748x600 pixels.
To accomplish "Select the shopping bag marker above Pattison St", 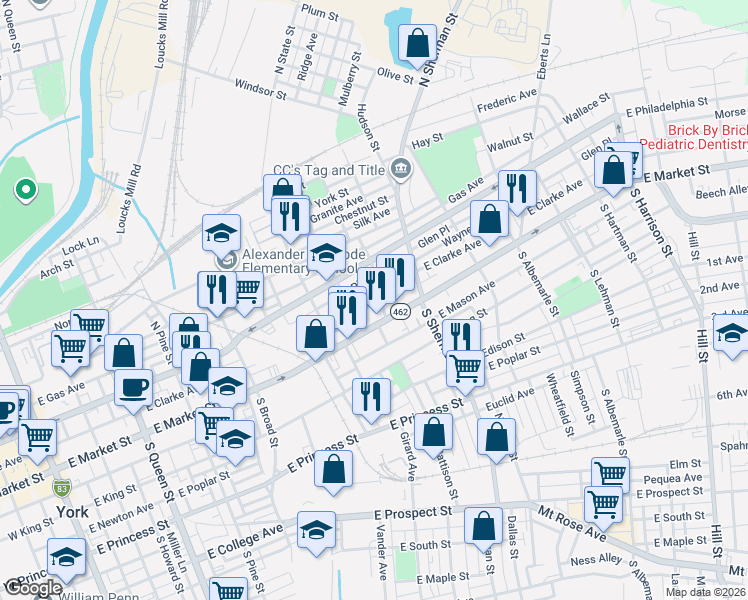I will click(x=433, y=433).
